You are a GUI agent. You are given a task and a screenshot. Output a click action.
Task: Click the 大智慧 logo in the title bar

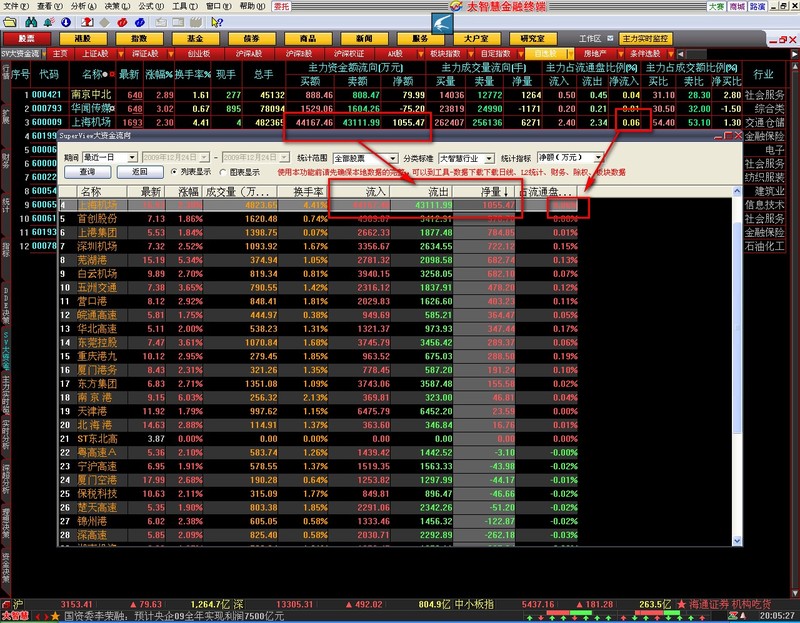(x=456, y=6)
